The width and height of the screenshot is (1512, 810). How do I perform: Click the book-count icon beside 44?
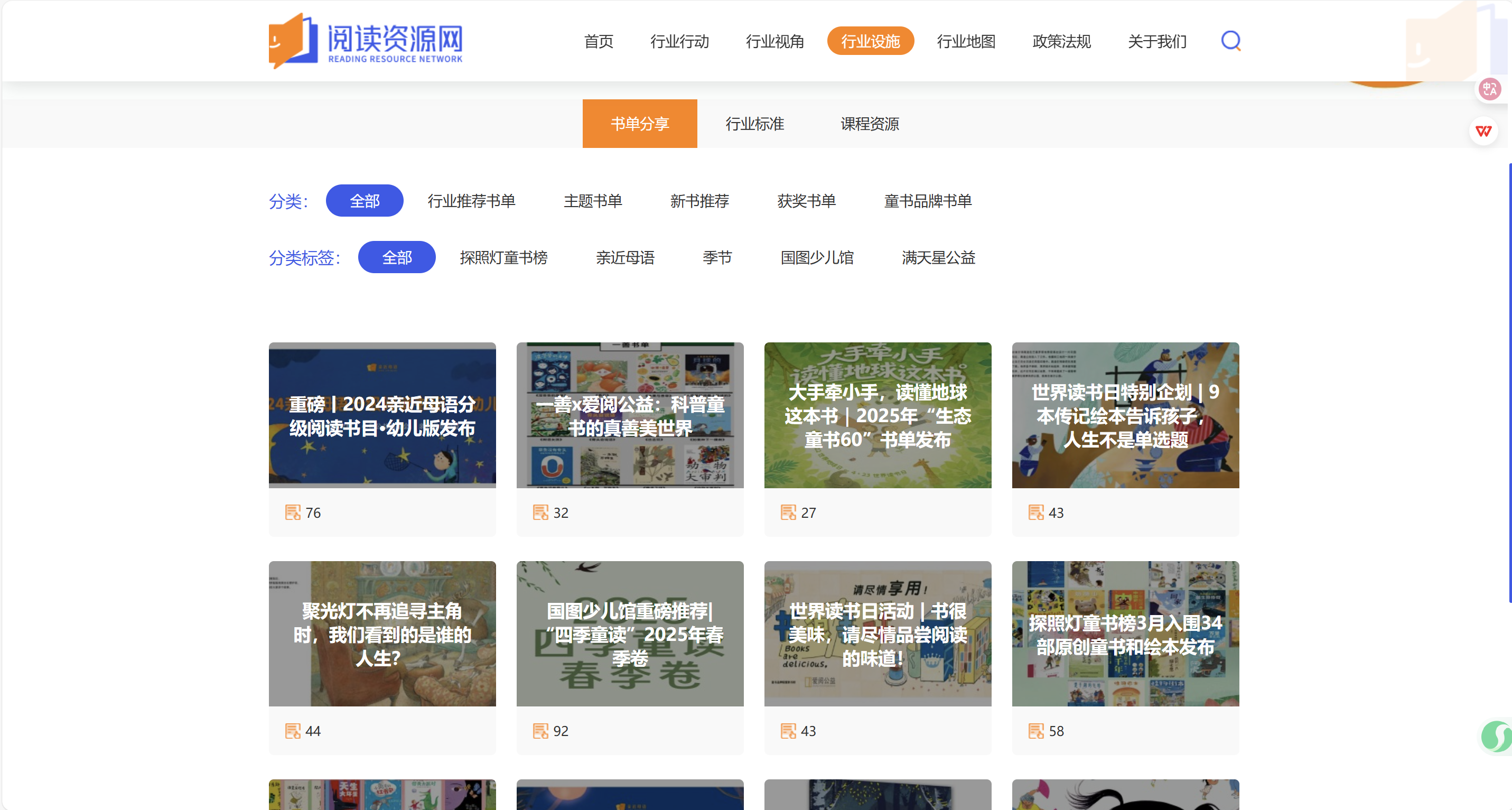click(292, 731)
